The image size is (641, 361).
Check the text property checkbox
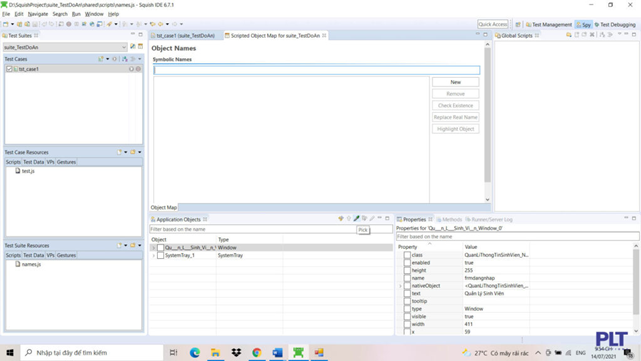point(407,294)
